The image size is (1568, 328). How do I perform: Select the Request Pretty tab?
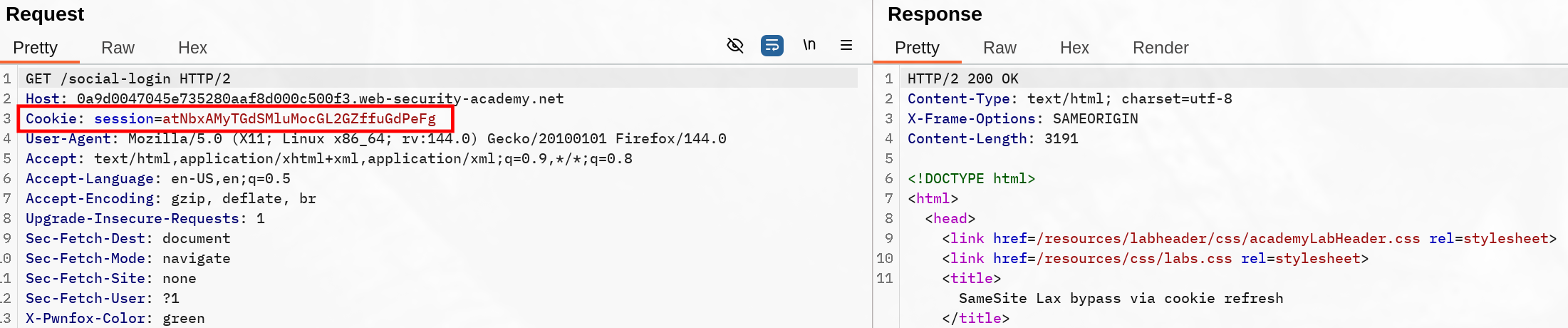35,48
